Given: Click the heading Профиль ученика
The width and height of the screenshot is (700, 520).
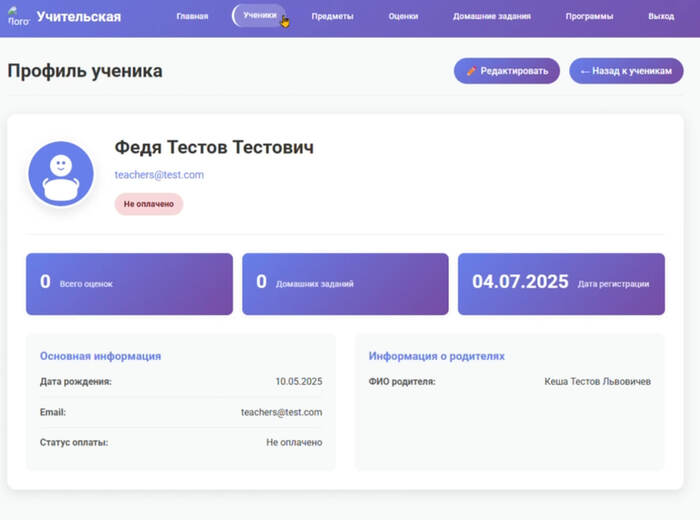Looking at the screenshot, I should [x=85, y=71].
